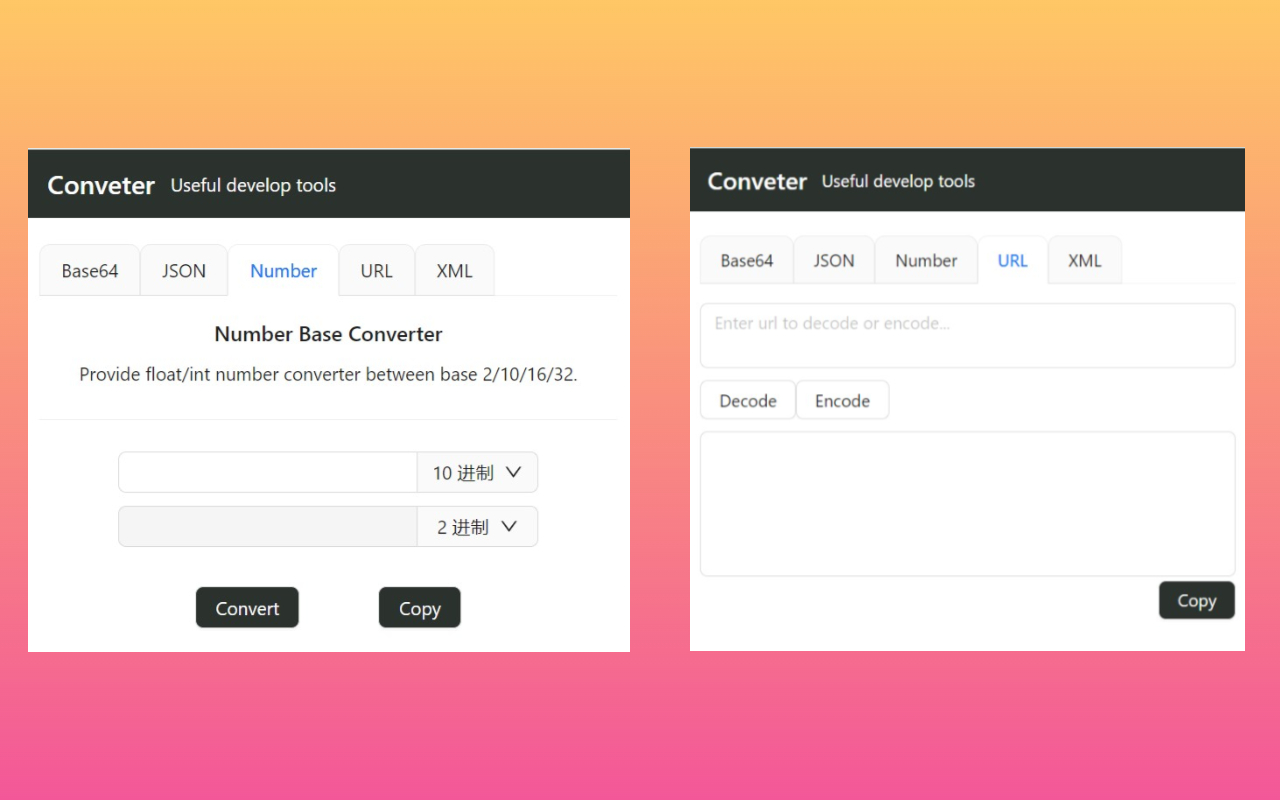Click the URL result output textarea
This screenshot has width=1280, height=800.
pyautogui.click(x=967, y=504)
